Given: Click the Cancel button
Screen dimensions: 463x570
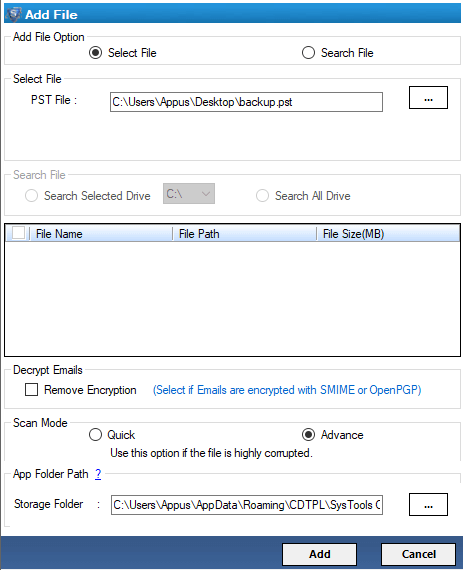Looking at the screenshot, I should coord(418,554).
